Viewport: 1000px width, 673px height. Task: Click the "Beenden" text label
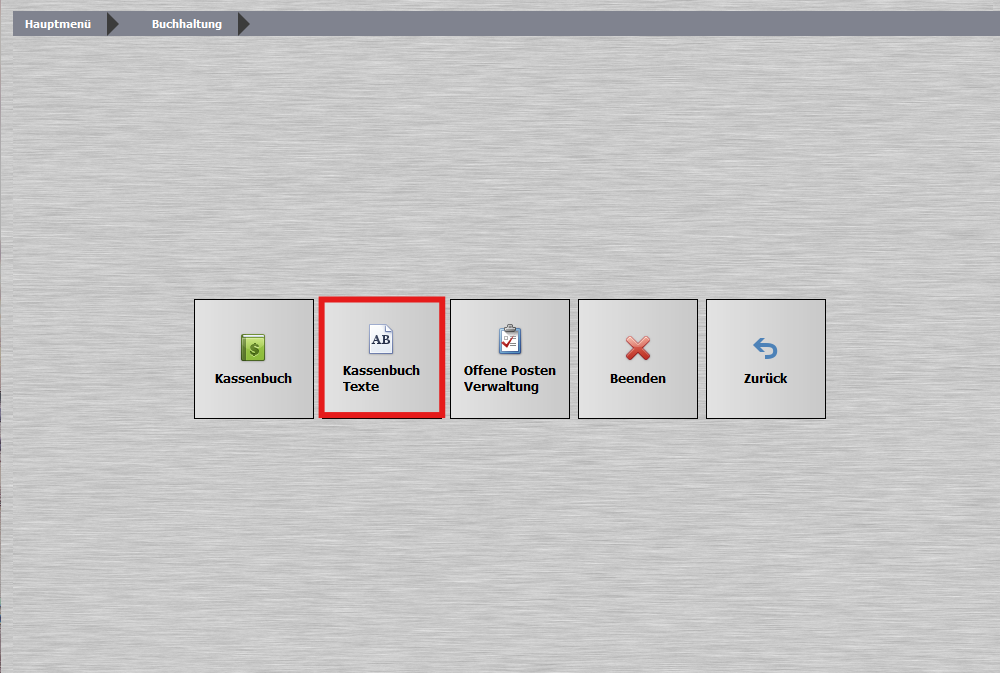pos(638,379)
